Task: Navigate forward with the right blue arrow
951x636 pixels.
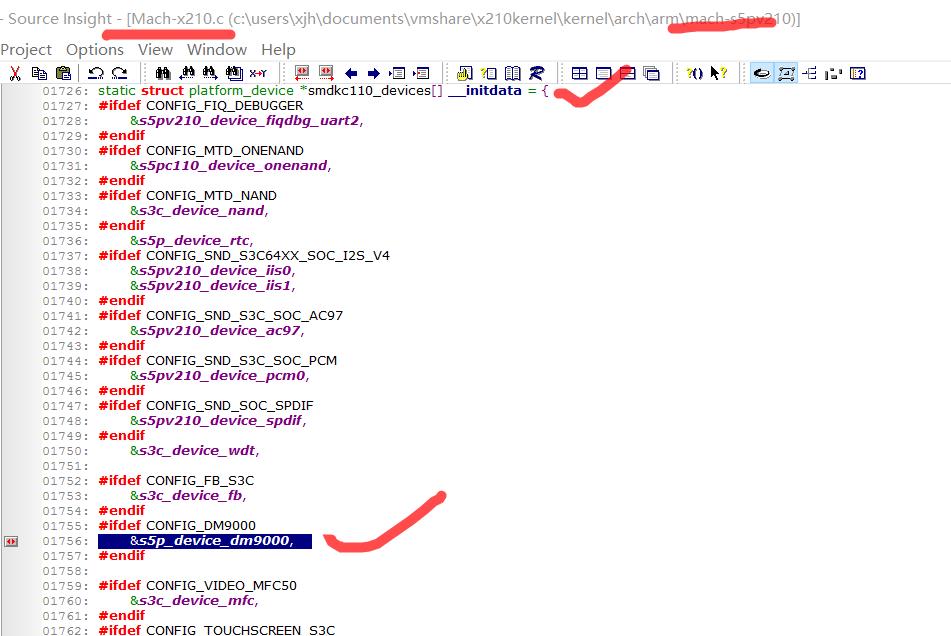Action: pyautogui.click(x=374, y=73)
